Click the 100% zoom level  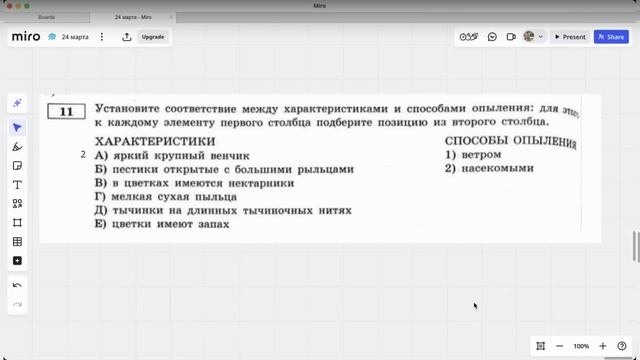581,346
